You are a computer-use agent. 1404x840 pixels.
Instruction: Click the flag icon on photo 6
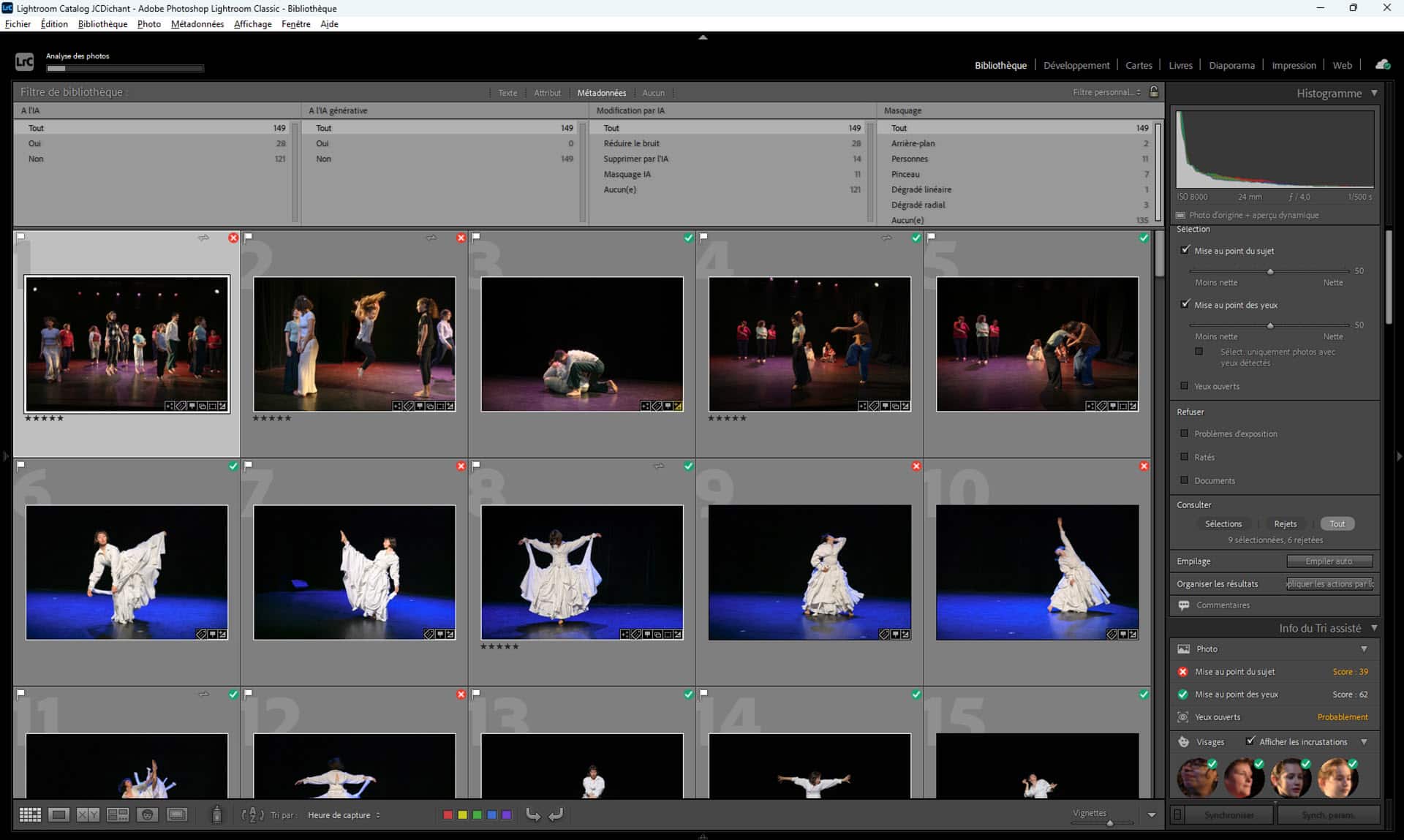pos(20,464)
